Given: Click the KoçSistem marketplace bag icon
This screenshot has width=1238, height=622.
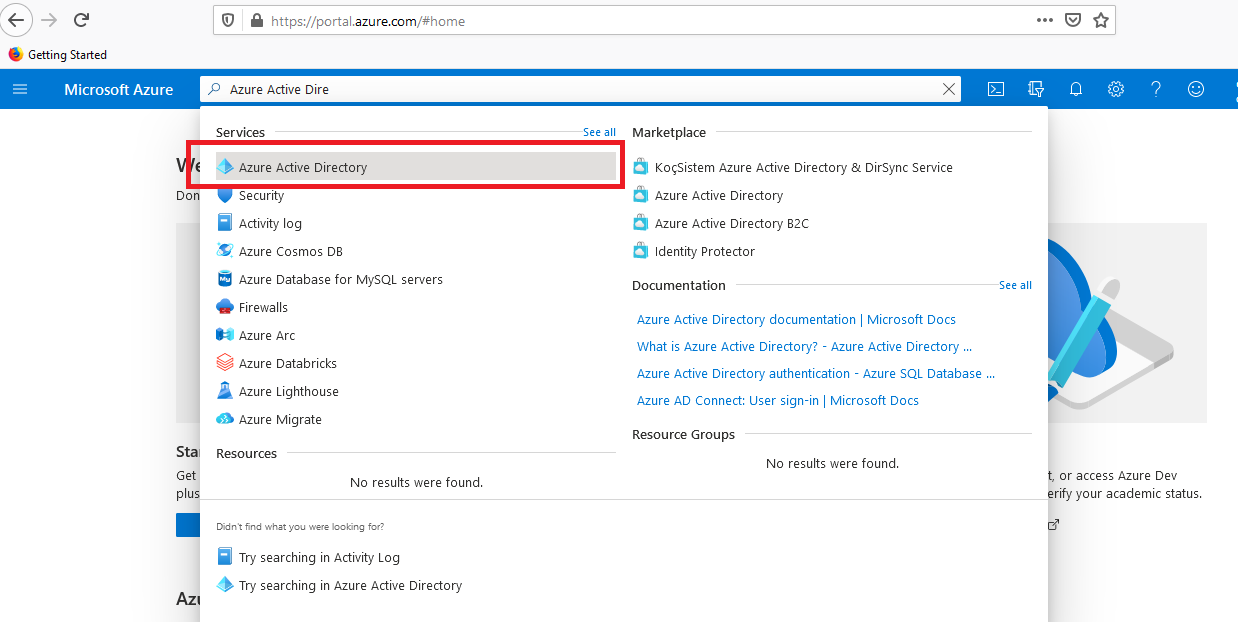Looking at the screenshot, I should coord(641,167).
